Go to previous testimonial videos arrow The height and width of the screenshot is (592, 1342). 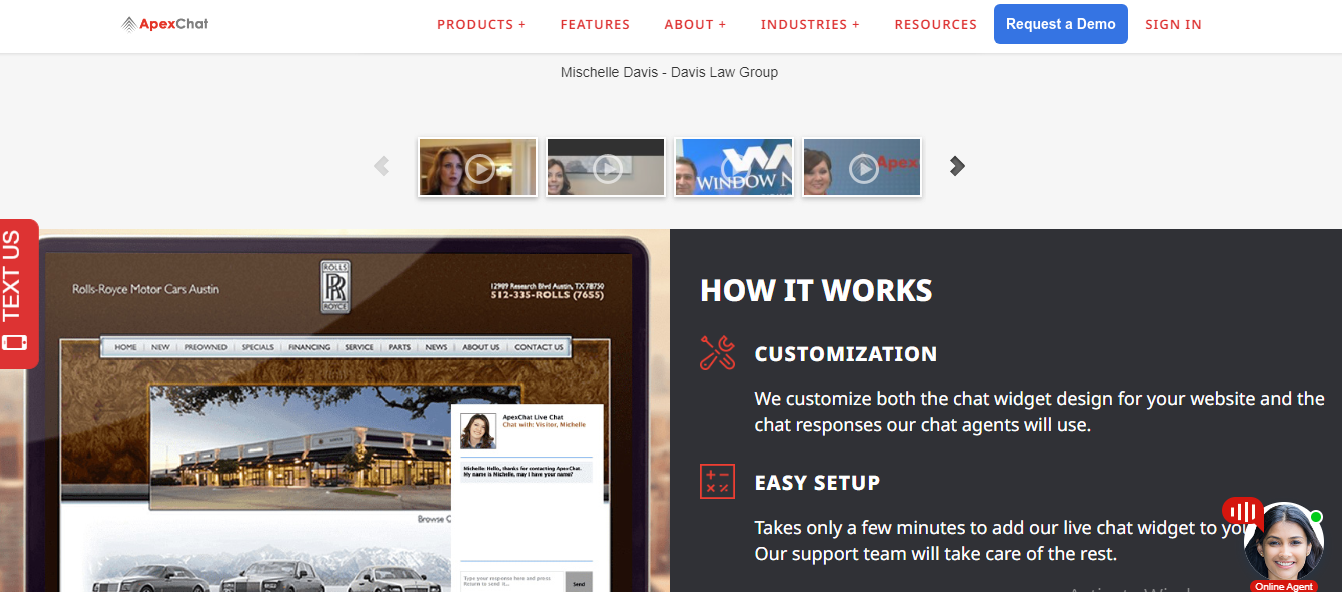pos(381,166)
